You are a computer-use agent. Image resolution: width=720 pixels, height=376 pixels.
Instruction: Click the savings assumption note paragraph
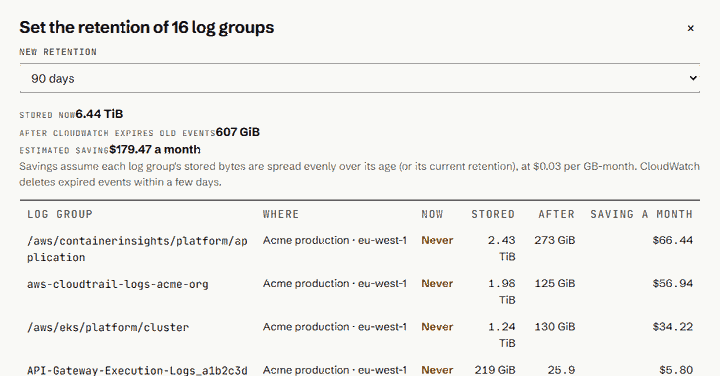click(360, 174)
